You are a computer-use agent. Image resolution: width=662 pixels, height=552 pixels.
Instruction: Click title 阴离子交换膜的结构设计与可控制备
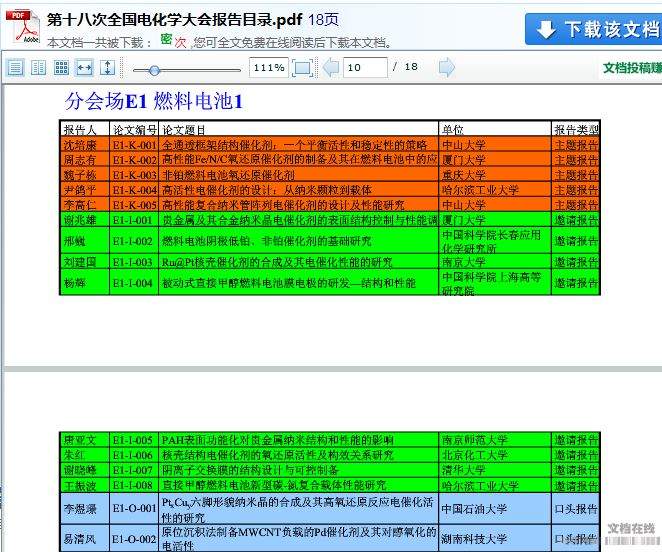click(250, 470)
